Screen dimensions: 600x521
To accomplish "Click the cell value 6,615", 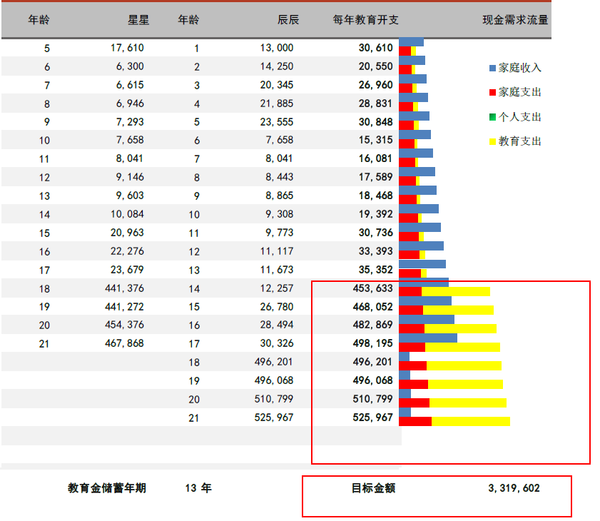I will pyautogui.click(x=130, y=85).
